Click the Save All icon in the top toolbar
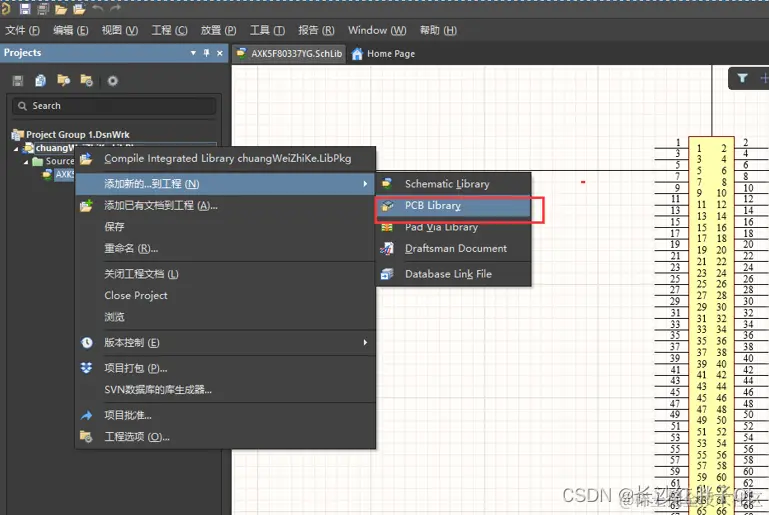 pos(43,8)
